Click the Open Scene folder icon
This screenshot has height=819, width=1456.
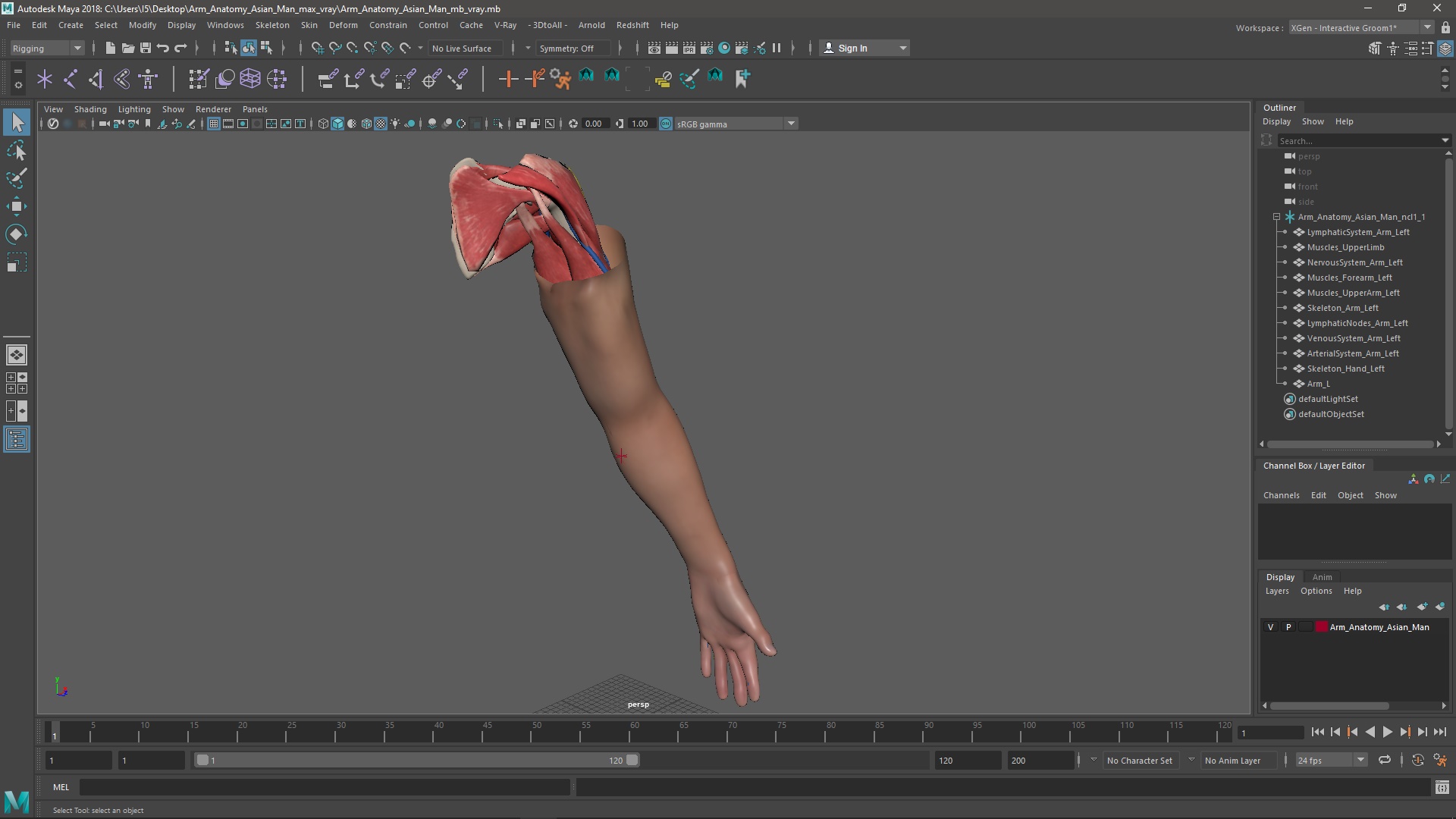(x=127, y=48)
